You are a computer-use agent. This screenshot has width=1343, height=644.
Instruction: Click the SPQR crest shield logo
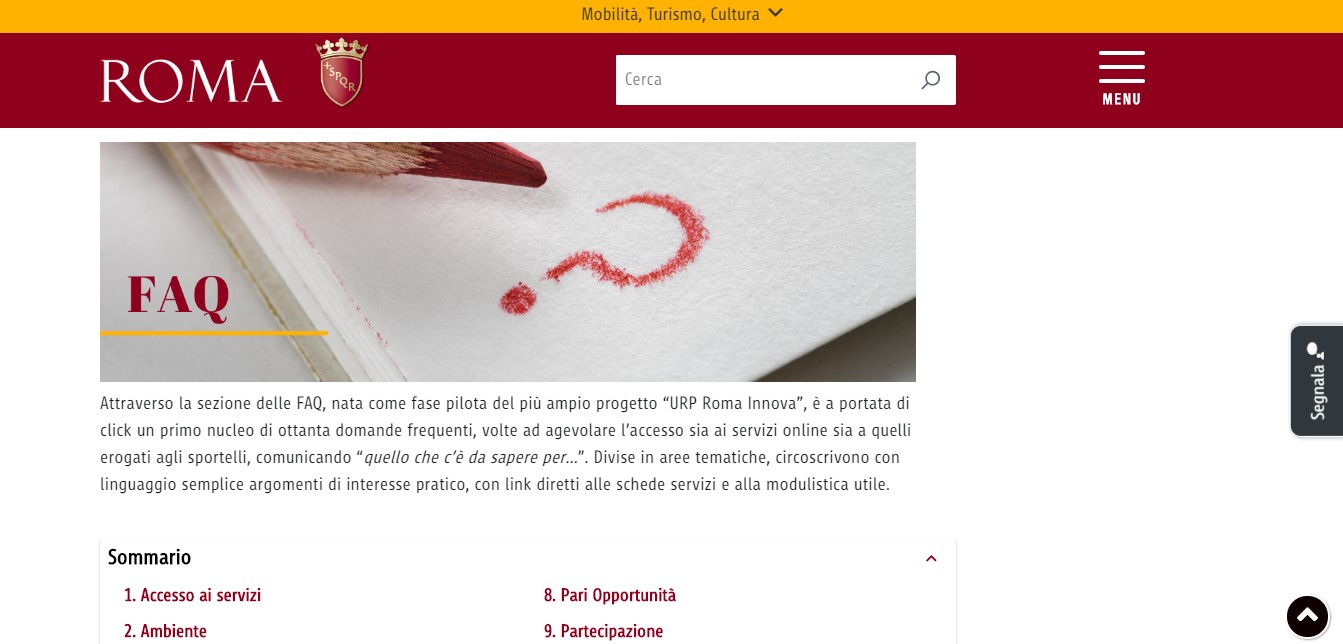[x=342, y=72]
